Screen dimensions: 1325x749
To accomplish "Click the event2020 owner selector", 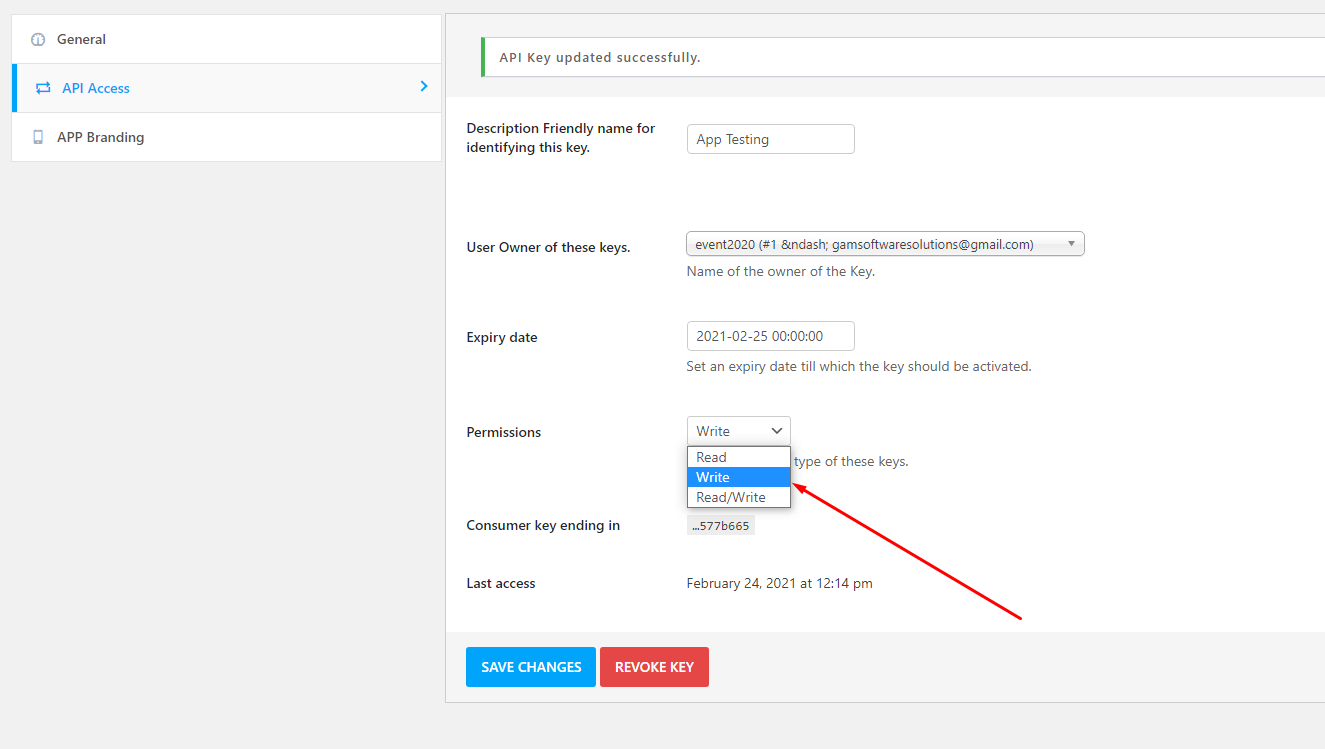I will coord(884,243).
